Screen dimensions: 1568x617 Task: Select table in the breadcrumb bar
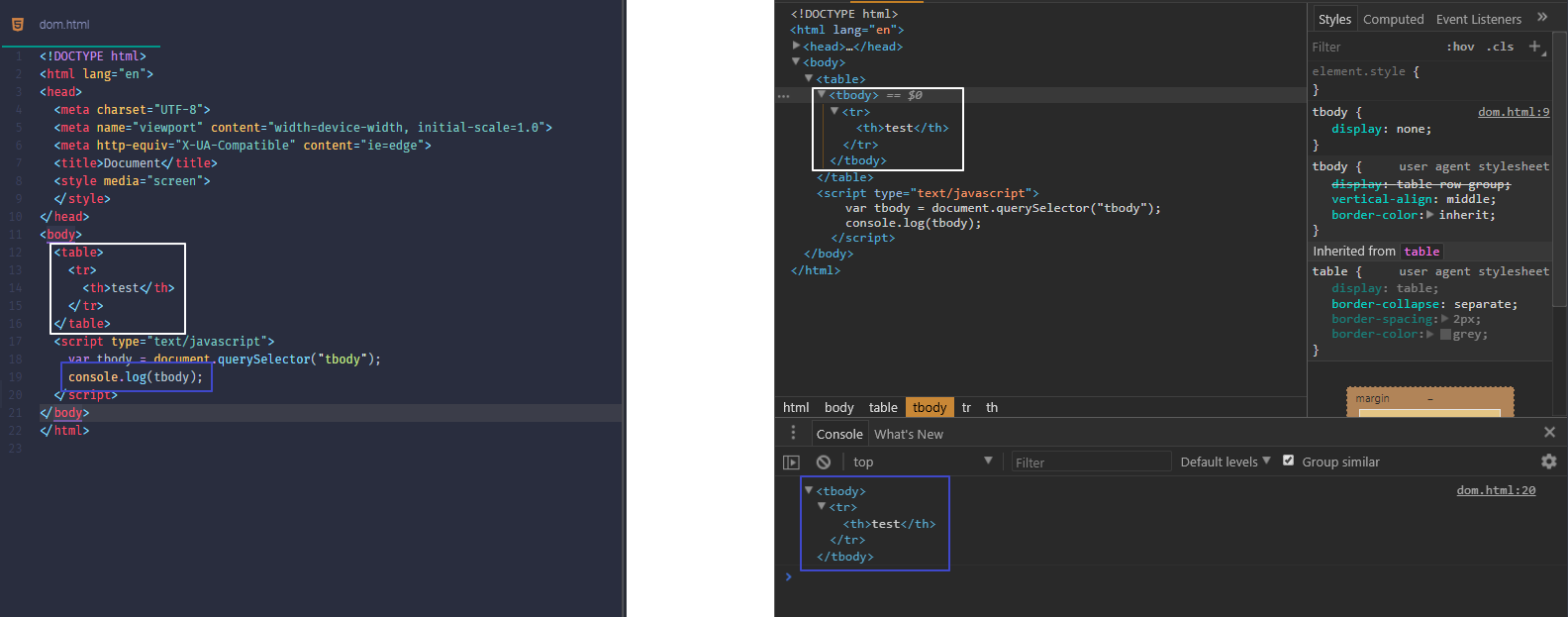click(x=883, y=407)
